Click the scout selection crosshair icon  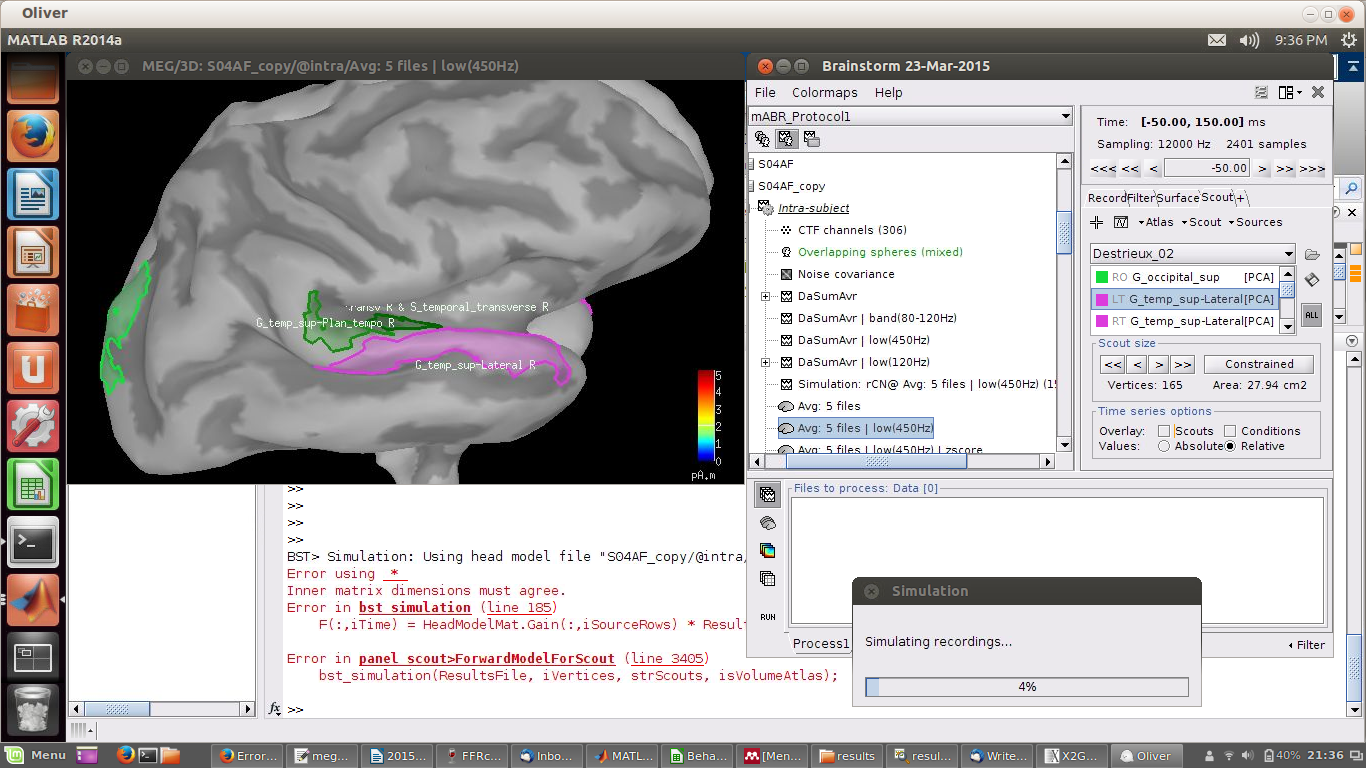point(1097,222)
